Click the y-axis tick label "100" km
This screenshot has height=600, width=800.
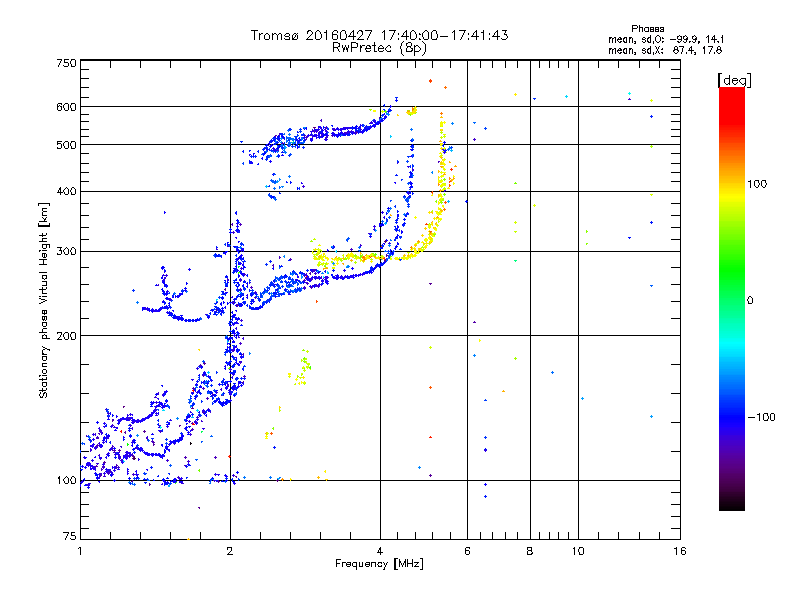pyautogui.click(x=66, y=480)
